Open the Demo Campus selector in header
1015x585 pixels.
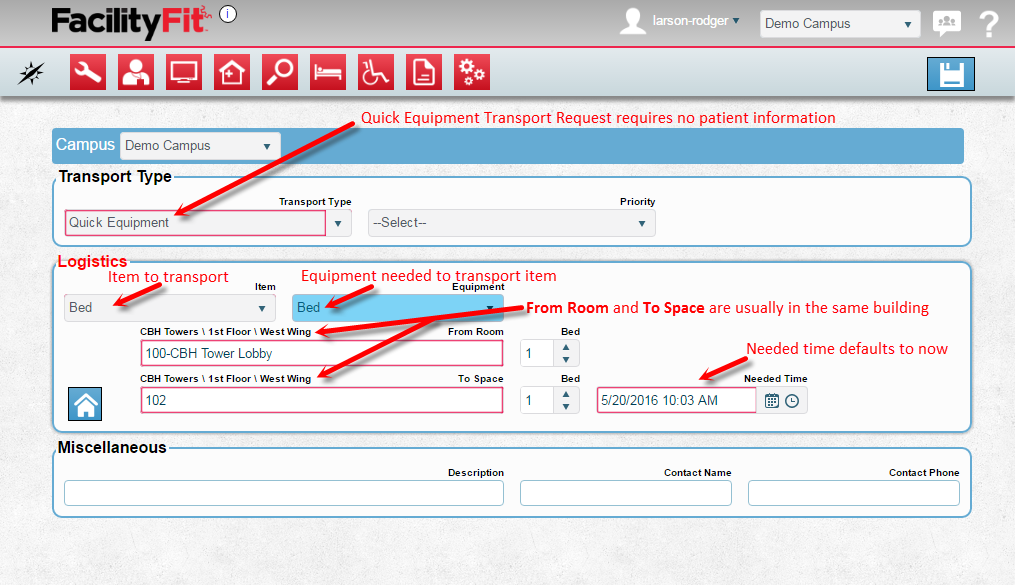(x=839, y=24)
